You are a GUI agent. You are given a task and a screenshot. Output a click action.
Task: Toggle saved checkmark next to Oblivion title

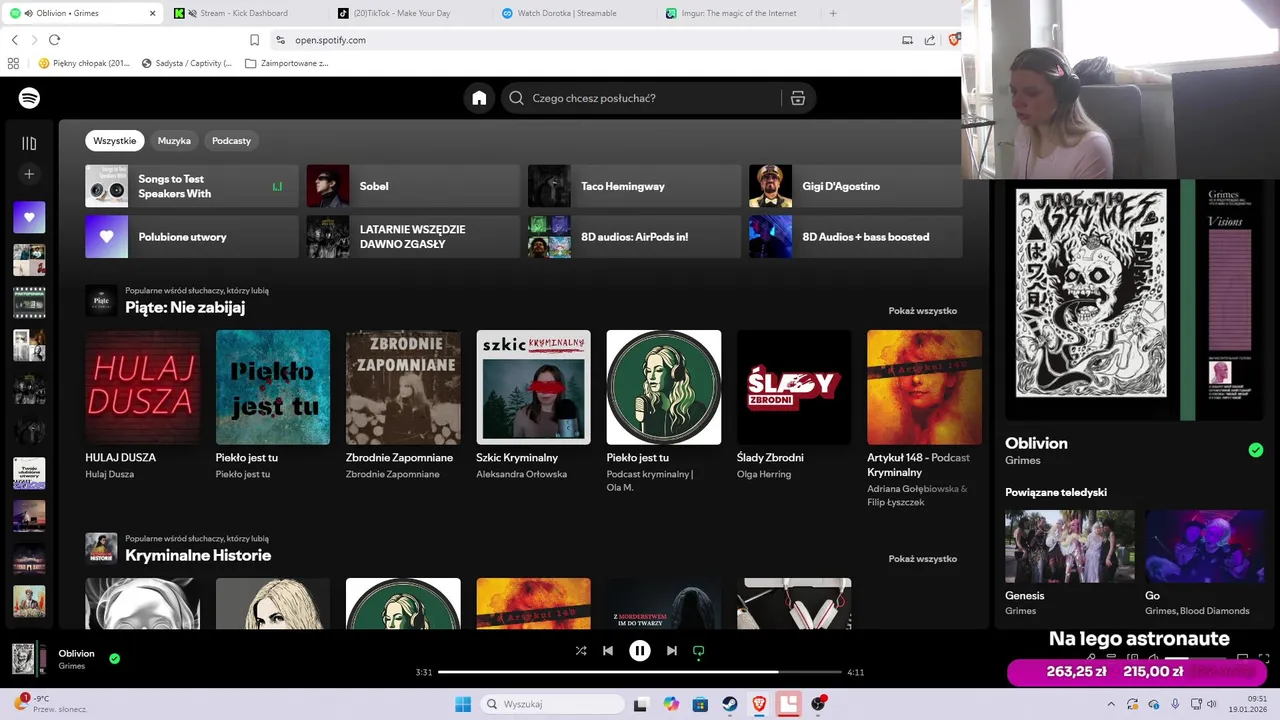tap(1255, 450)
